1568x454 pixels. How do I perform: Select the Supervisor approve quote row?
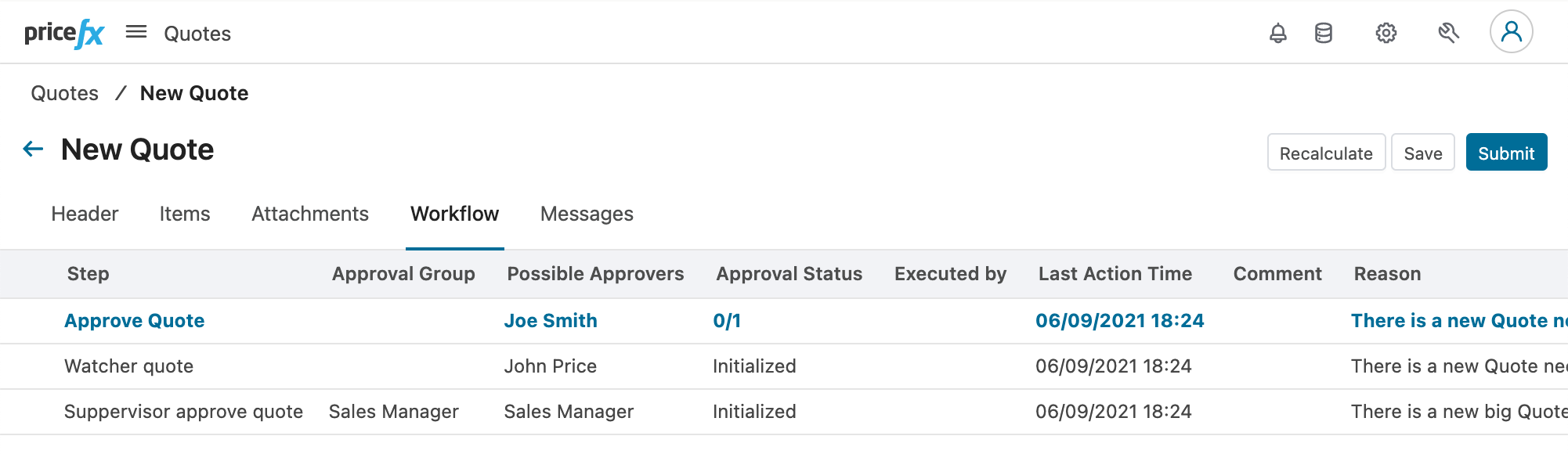pos(184,411)
